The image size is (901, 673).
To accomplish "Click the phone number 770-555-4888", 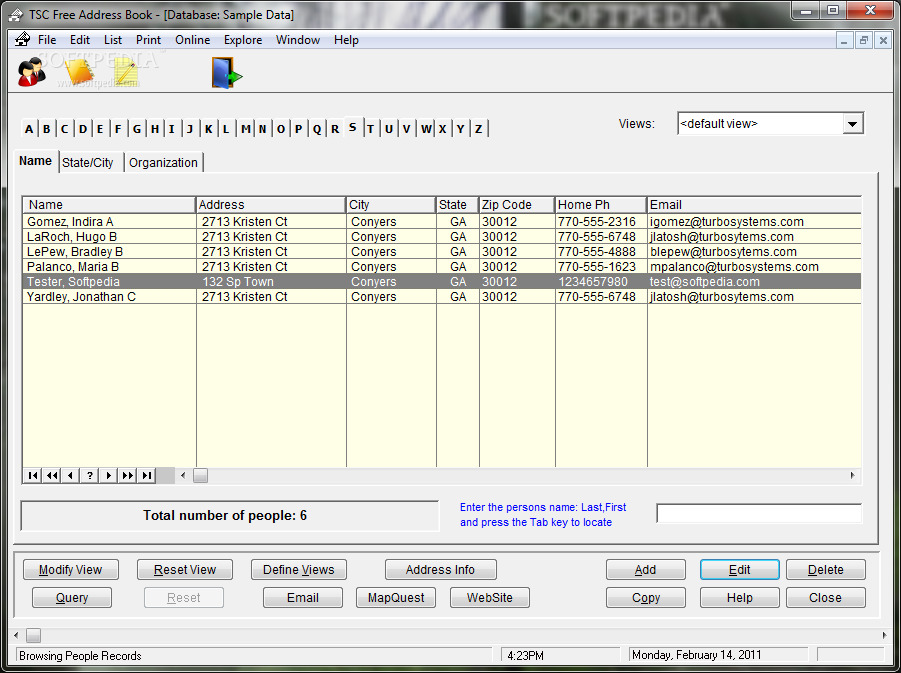I will (x=597, y=252).
